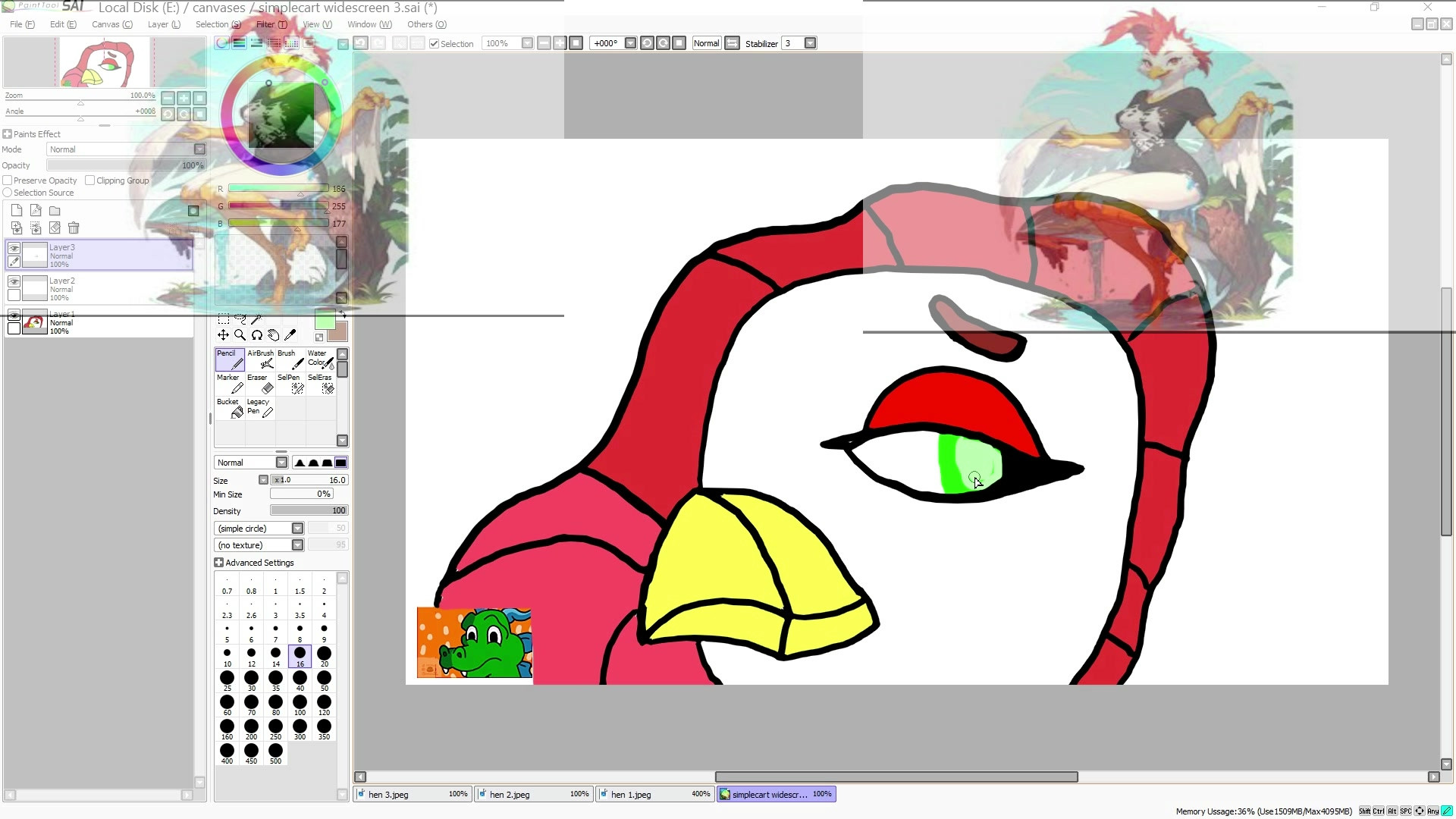1456x819 pixels.
Task: Expand the Paints Effect section
Action: click(x=7, y=134)
